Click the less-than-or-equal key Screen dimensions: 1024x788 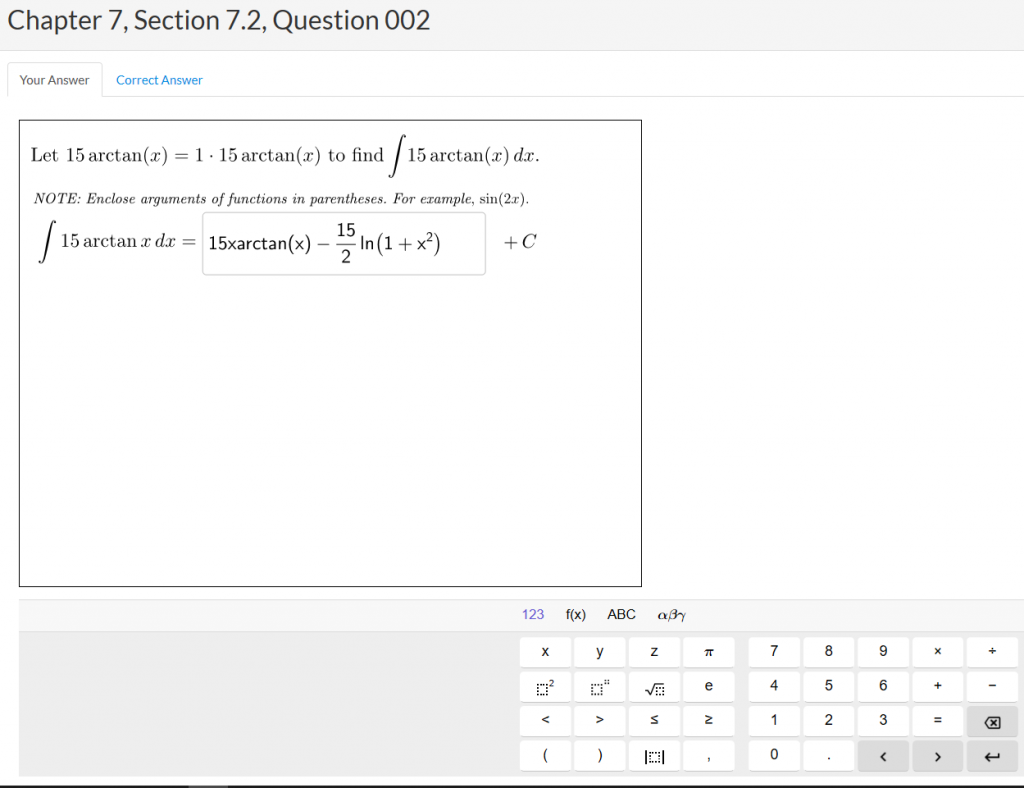point(654,720)
